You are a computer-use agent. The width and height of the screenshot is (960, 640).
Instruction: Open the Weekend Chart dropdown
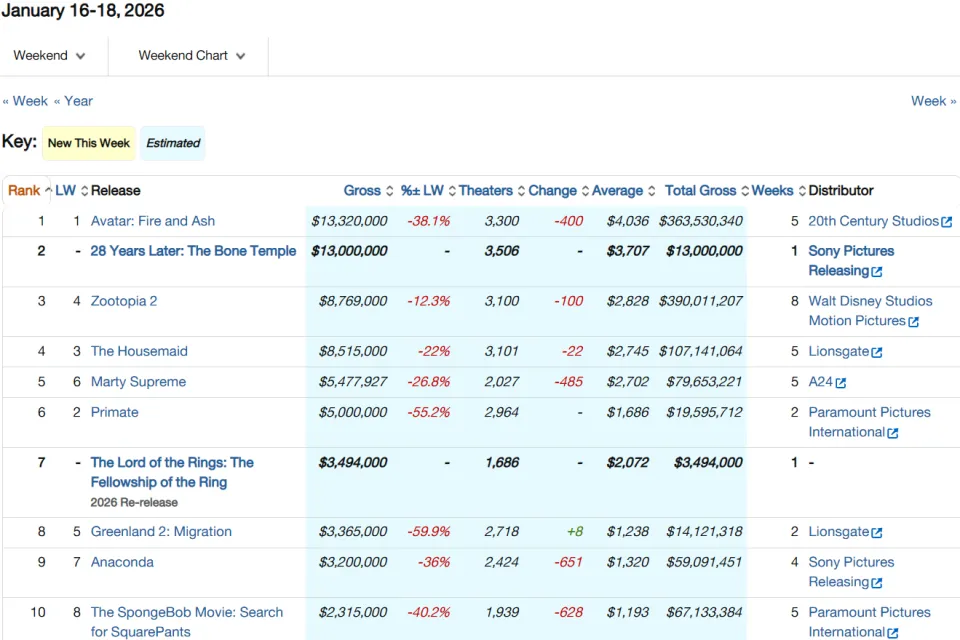pos(192,56)
